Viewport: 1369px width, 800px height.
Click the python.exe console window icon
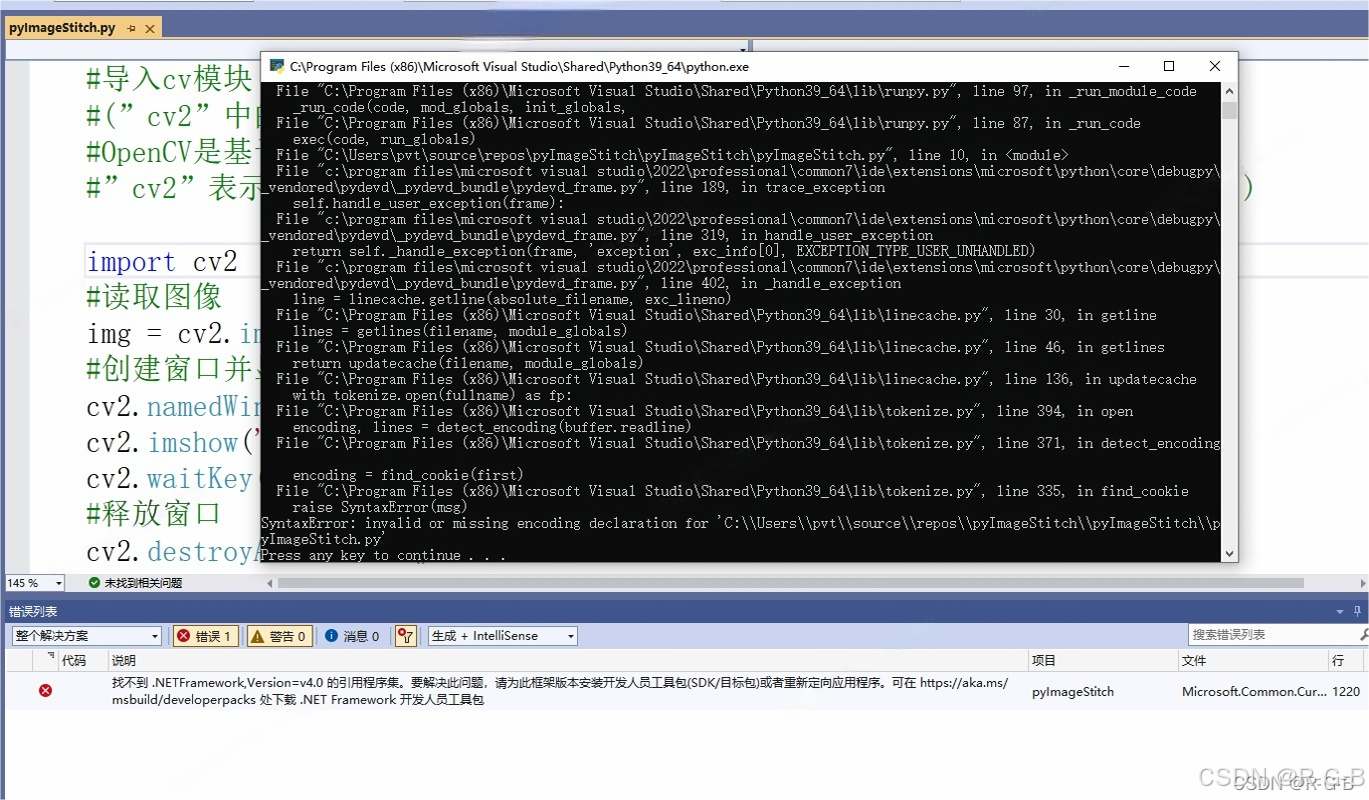click(275, 67)
